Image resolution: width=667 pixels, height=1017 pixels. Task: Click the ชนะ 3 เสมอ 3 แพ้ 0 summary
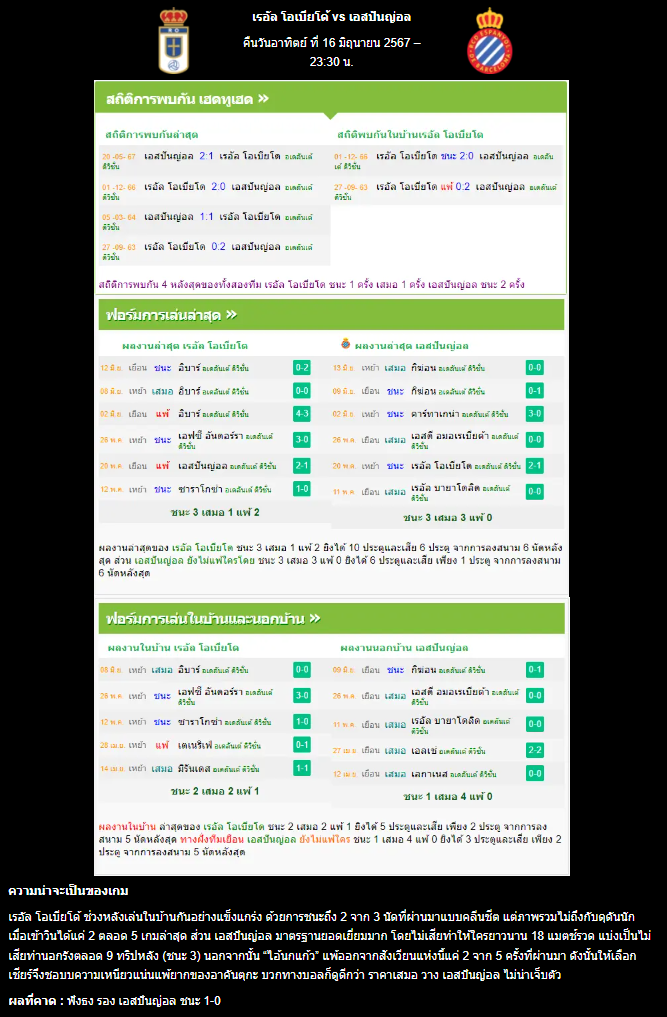448,518
